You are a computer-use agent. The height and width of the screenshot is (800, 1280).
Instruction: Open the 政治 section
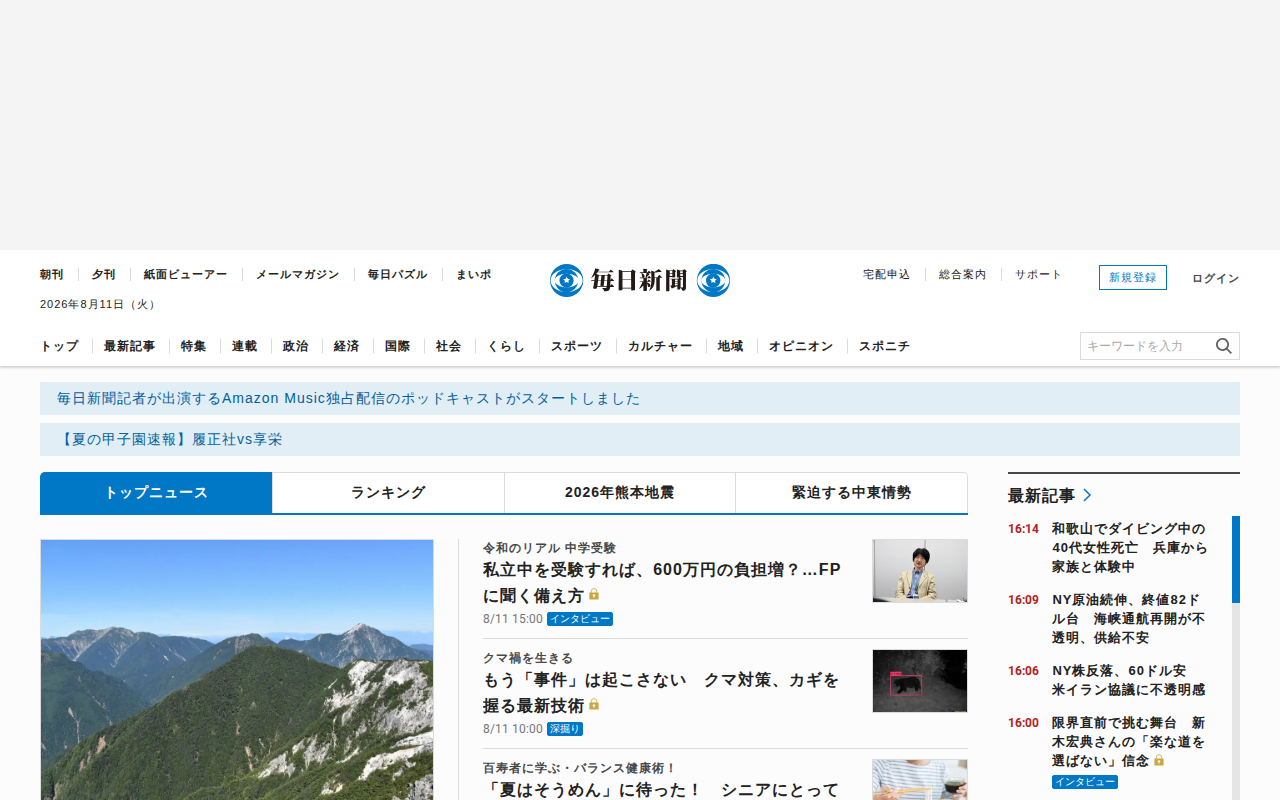[x=296, y=346]
